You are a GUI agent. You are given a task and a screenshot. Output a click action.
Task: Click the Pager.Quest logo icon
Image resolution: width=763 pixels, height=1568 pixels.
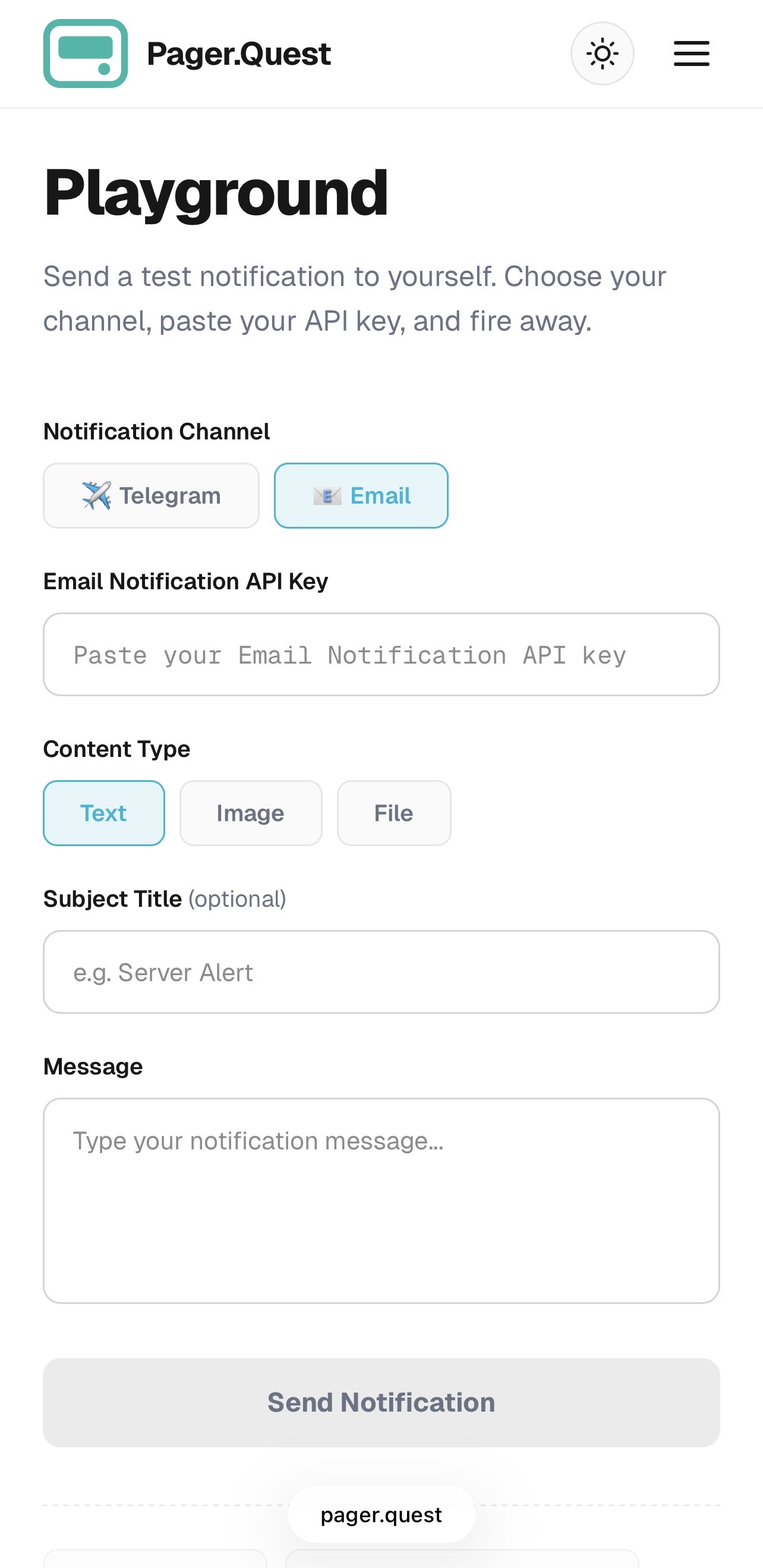(x=85, y=54)
